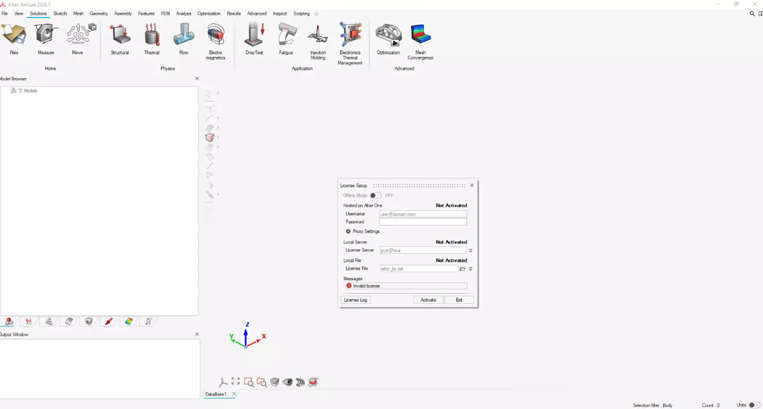Click the axis orientation icon in bottom toolbar
Viewport: 763px width, 409px height.
pos(223,382)
